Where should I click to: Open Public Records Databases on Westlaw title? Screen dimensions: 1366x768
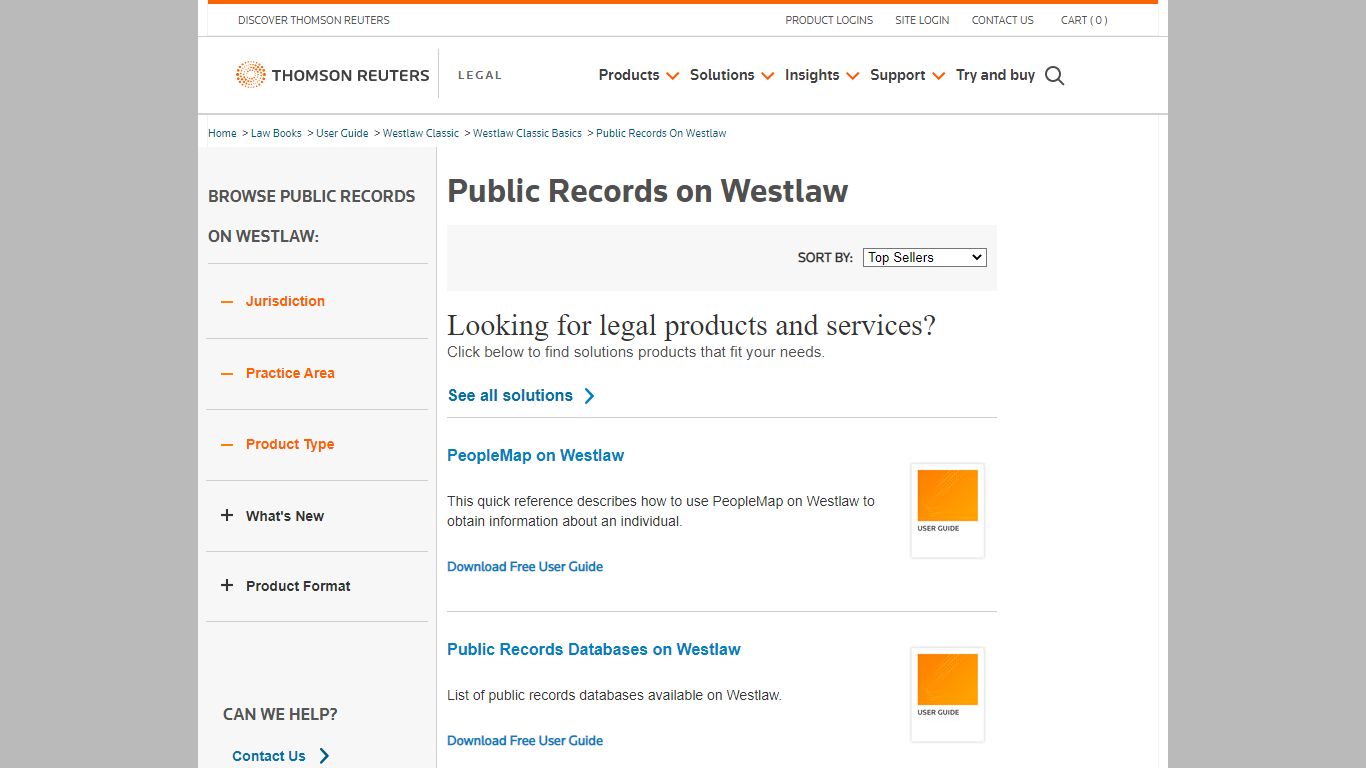(x=594, y=649)
